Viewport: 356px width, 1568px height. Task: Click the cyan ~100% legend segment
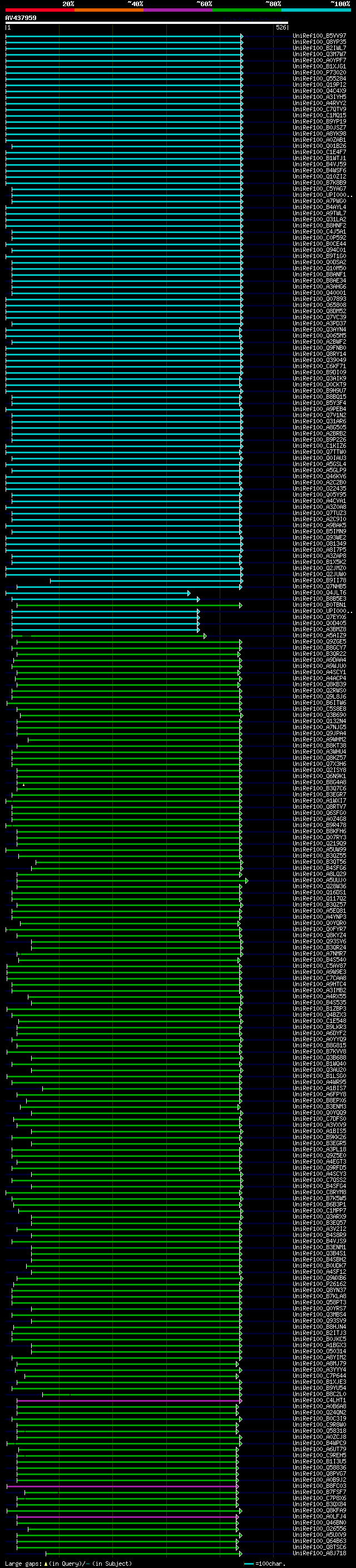pos(316,11)
